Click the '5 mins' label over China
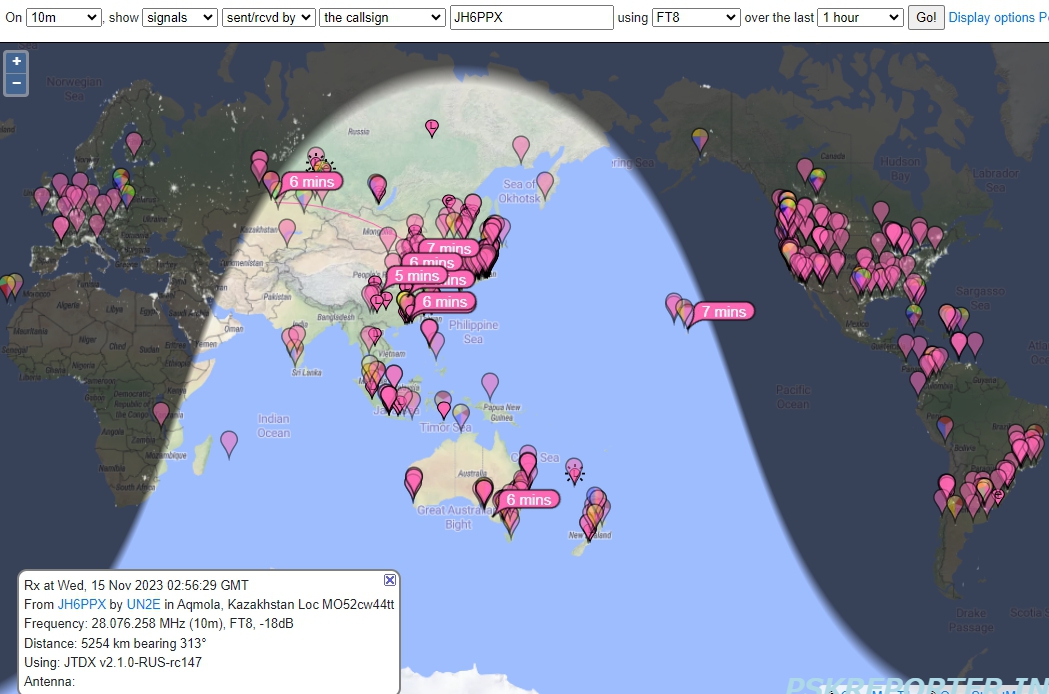This screenshot has width=1049, height=694. [x=417, y=276]
